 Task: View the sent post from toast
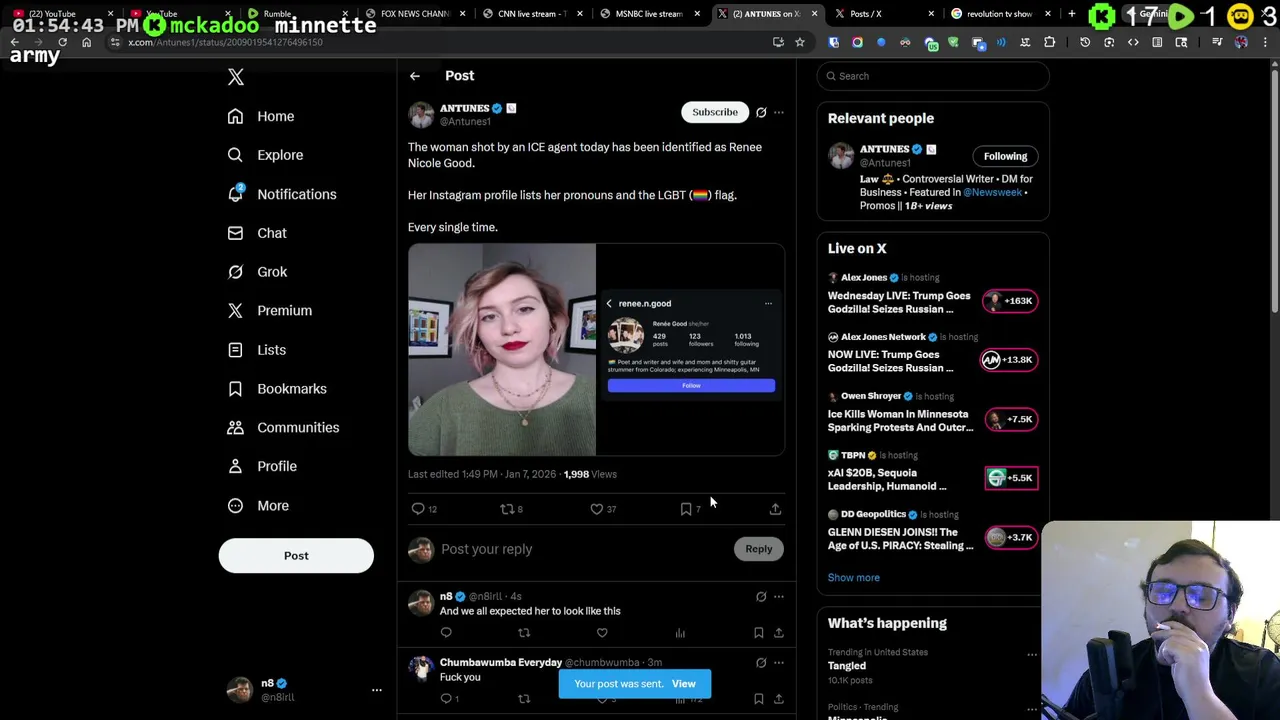(684, 684)
